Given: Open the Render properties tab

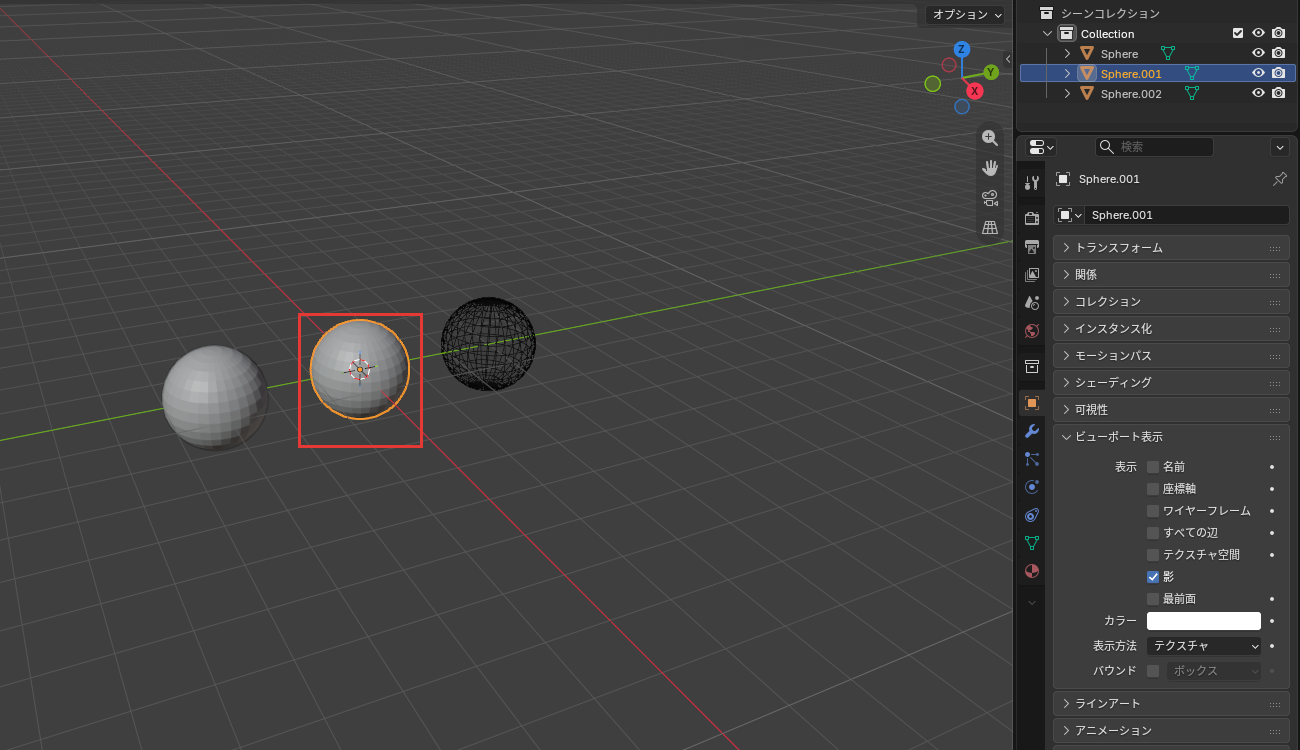Looking at the screenshot, I should pos(1032,218).
